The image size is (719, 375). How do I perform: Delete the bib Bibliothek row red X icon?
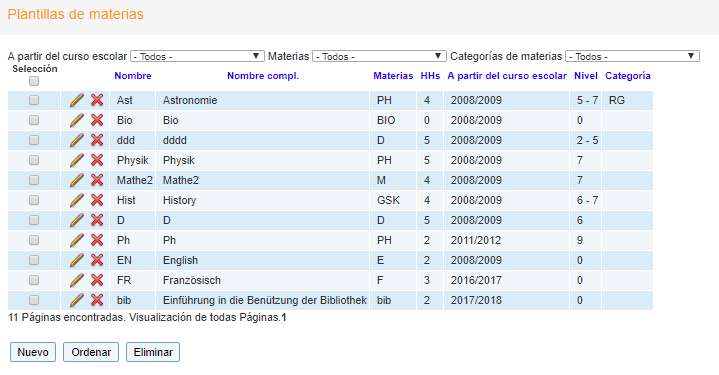pyautogui.click(x=97, y=300)
